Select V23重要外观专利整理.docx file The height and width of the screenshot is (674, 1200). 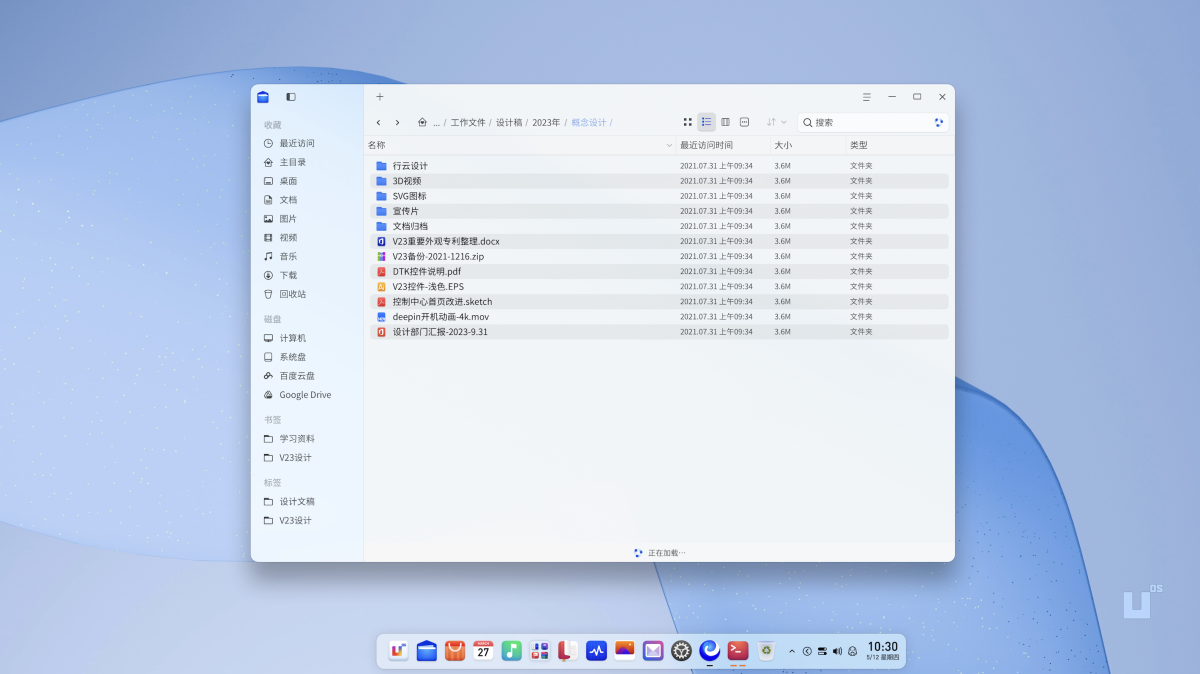(659, 241)
